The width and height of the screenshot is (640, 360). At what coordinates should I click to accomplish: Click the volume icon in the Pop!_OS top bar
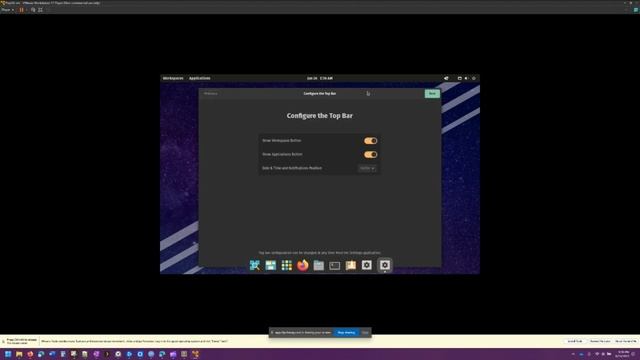coord(467,78)
